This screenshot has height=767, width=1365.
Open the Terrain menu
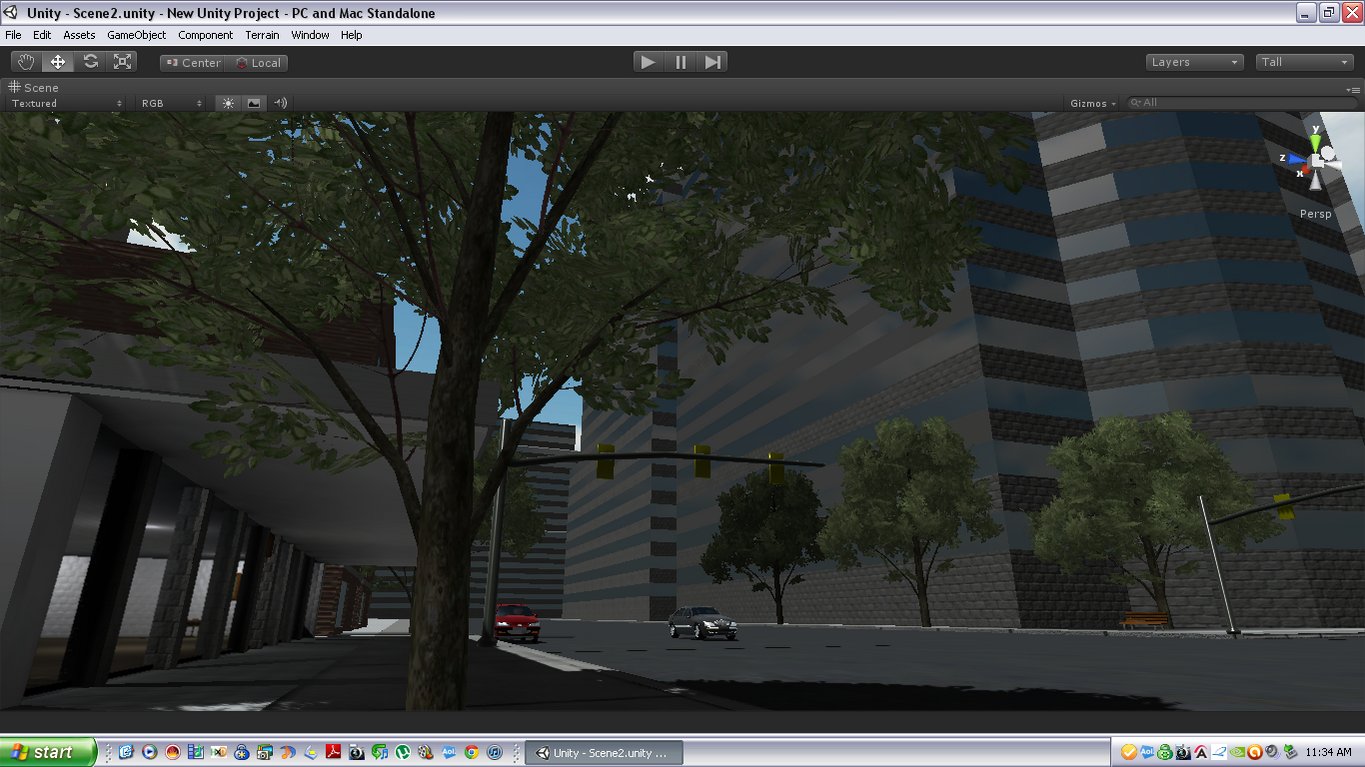[262, 35]
